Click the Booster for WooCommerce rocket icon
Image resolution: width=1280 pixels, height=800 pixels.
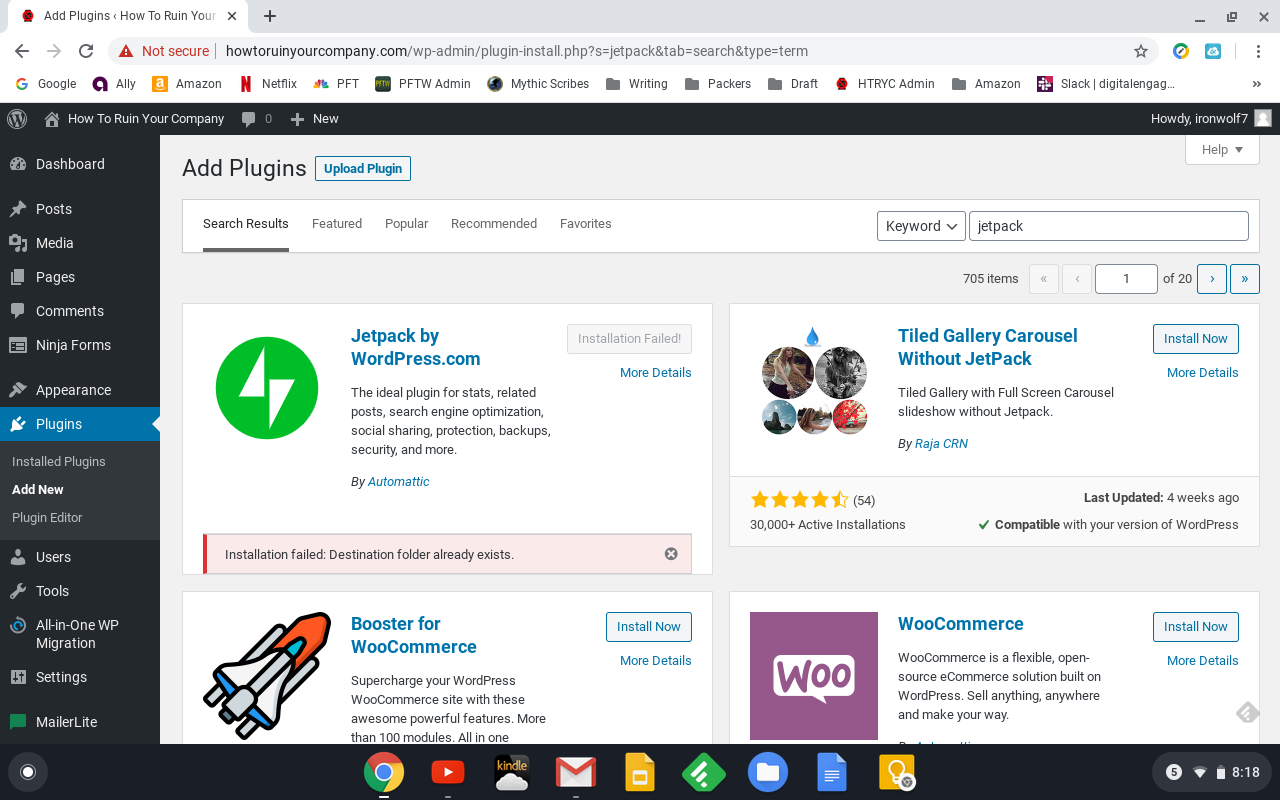(267, 675)
